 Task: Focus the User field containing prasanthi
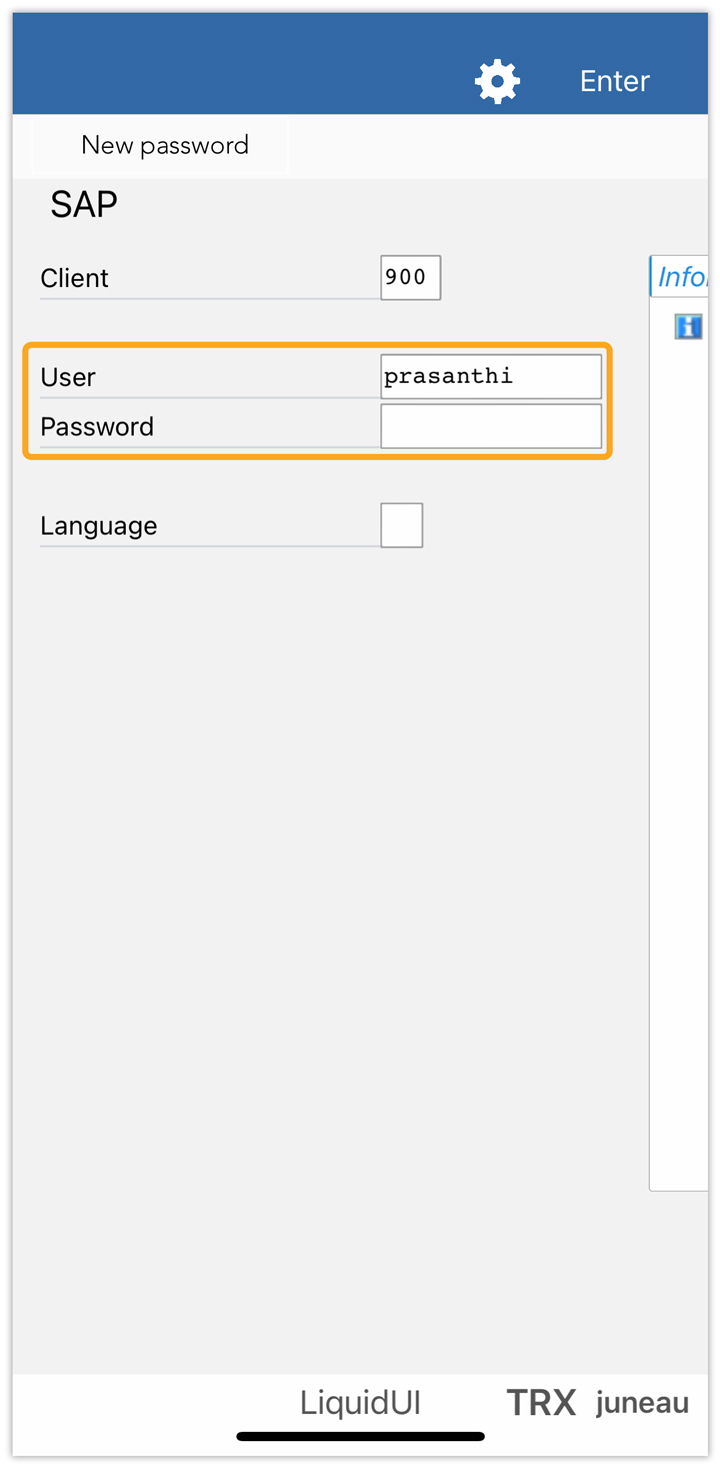click(x=491, y=377)
